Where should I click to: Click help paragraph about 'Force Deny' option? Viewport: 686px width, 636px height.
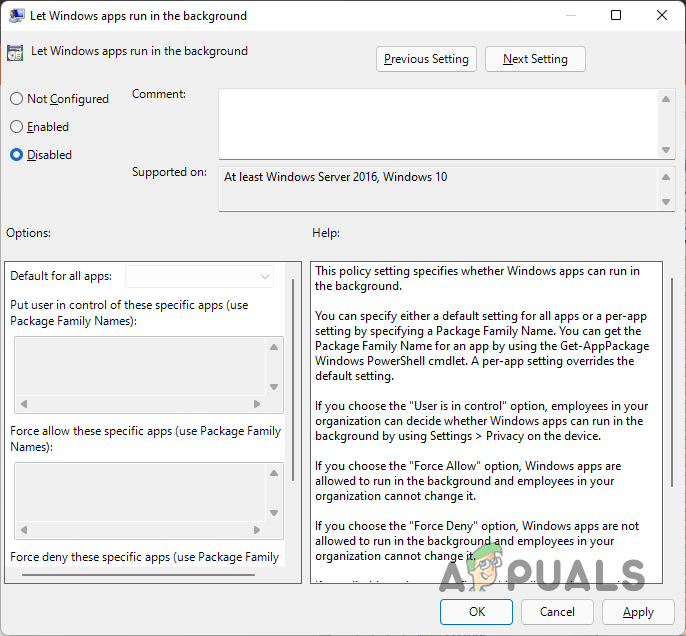[x=477, y=541]
